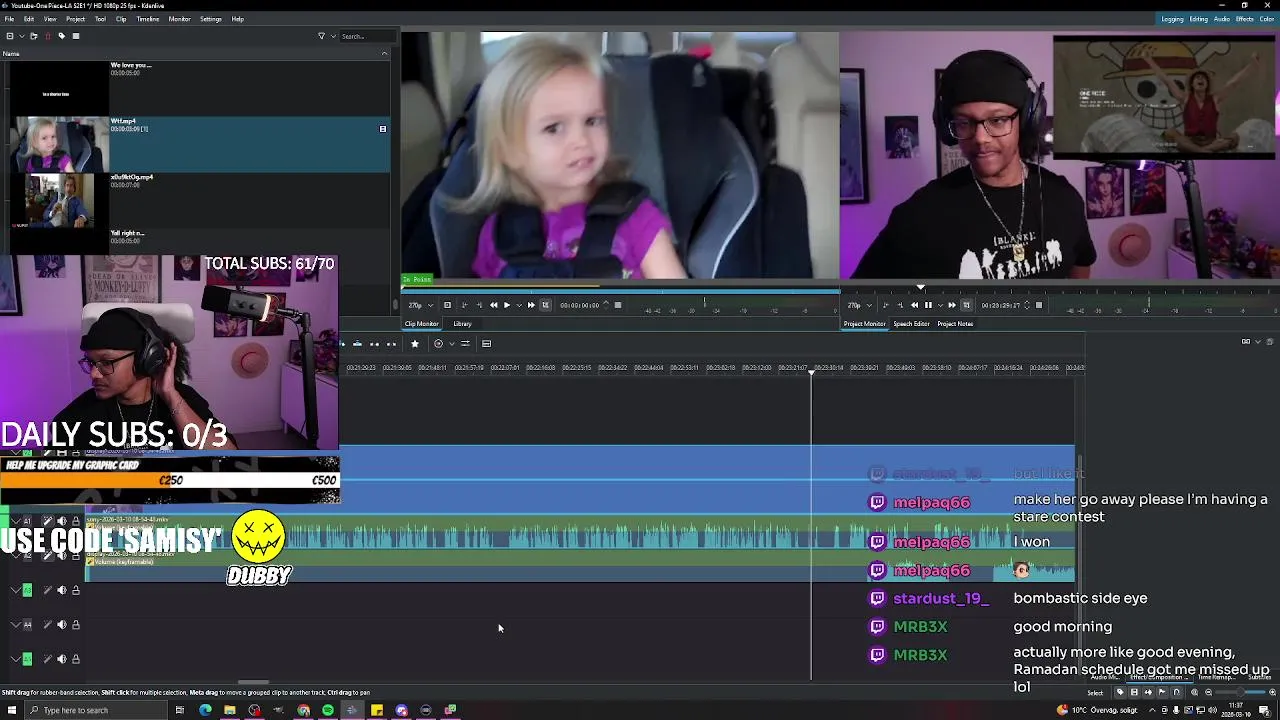This screenshot has width=1280, height=720.
Task: Open the Timeline menu
Action: (147, 19)
